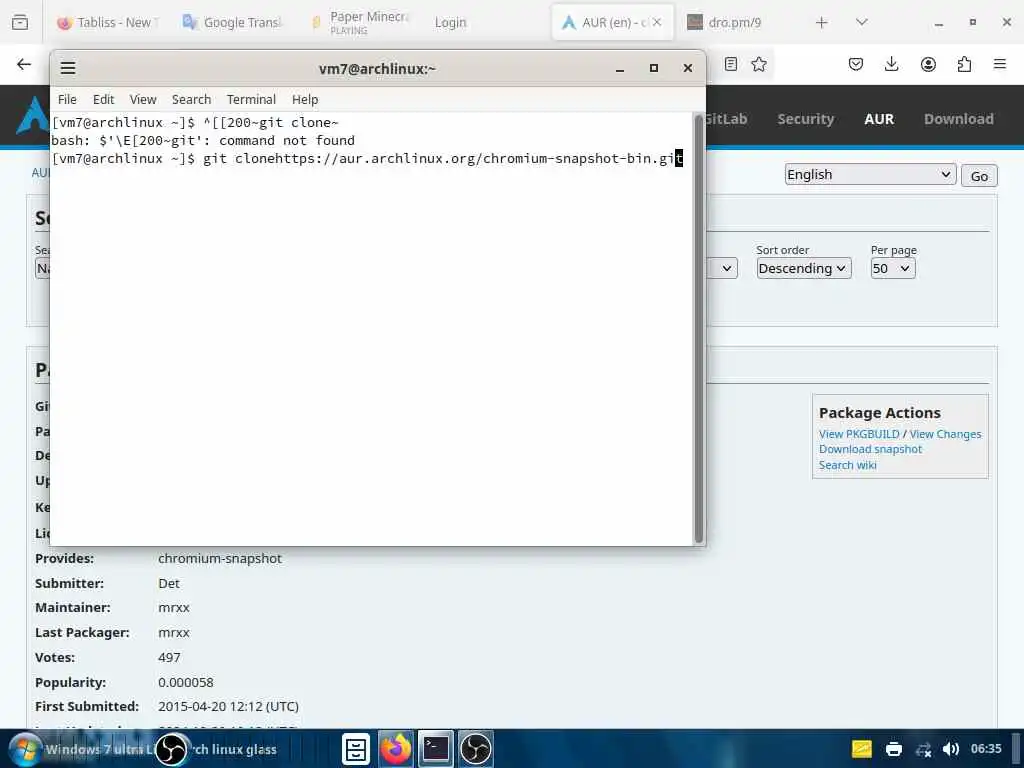Click Search wiki link
The width and height of the screenshot is (1024, 768).
(x=847, y=465)
